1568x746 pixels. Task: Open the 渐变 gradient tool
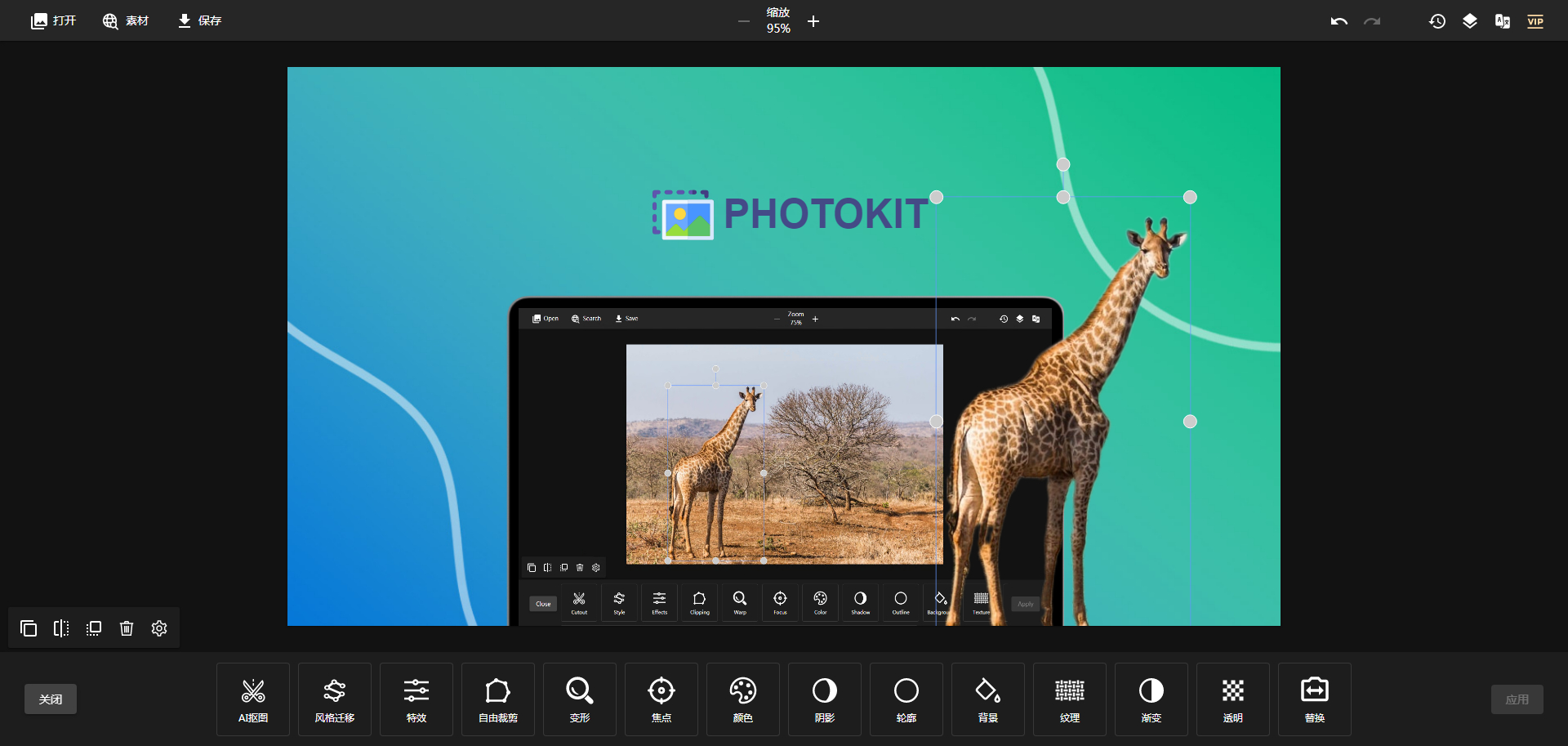click(x=1151, y=699)
